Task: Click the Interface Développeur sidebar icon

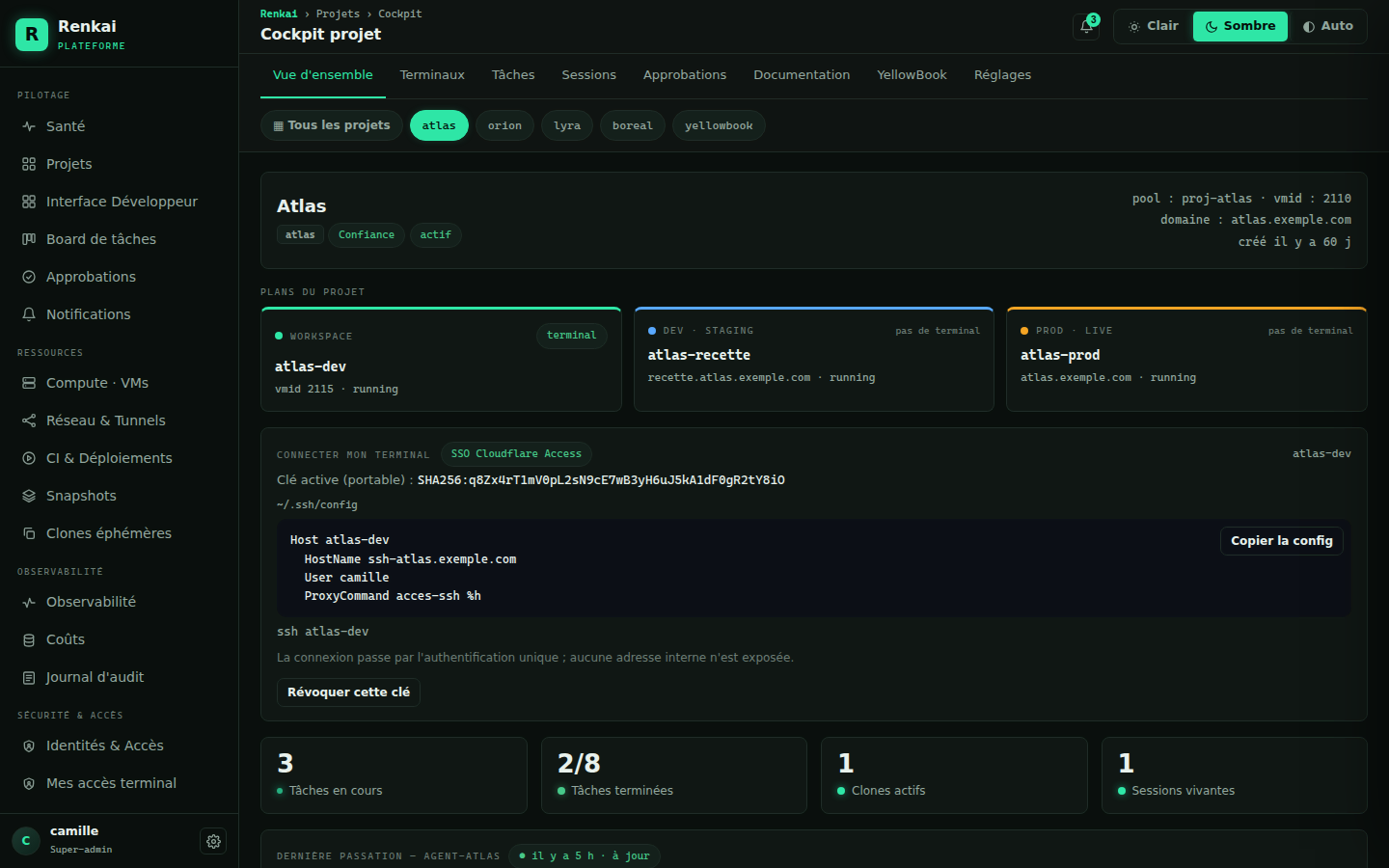Action: [29, 202]
